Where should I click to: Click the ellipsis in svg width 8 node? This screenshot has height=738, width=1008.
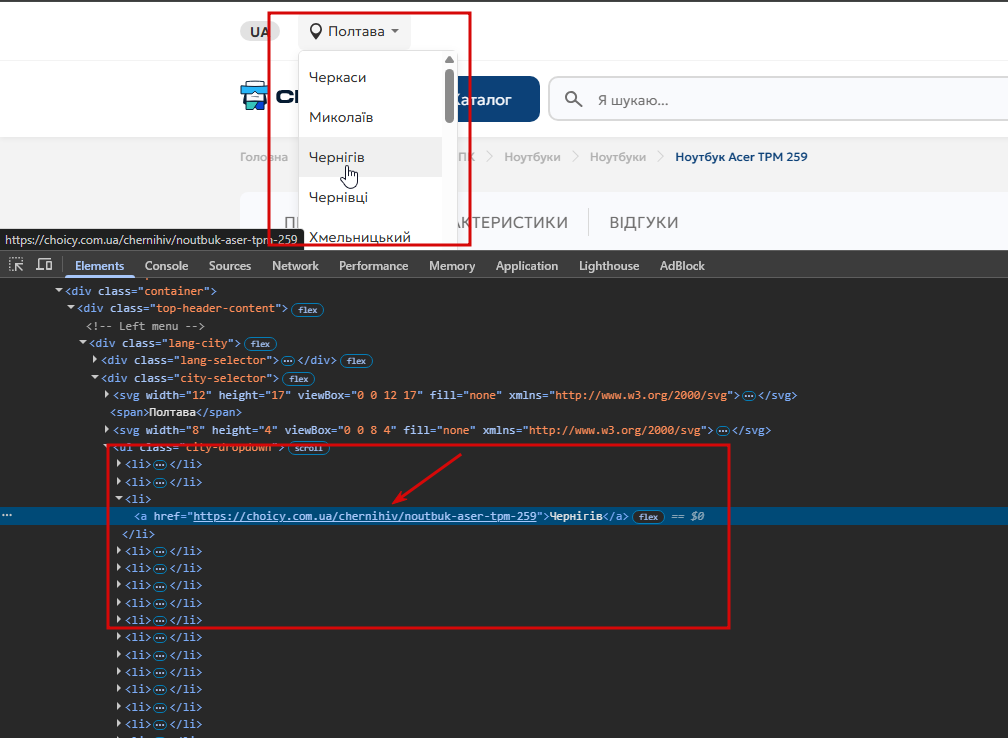(x=723, y=431)
